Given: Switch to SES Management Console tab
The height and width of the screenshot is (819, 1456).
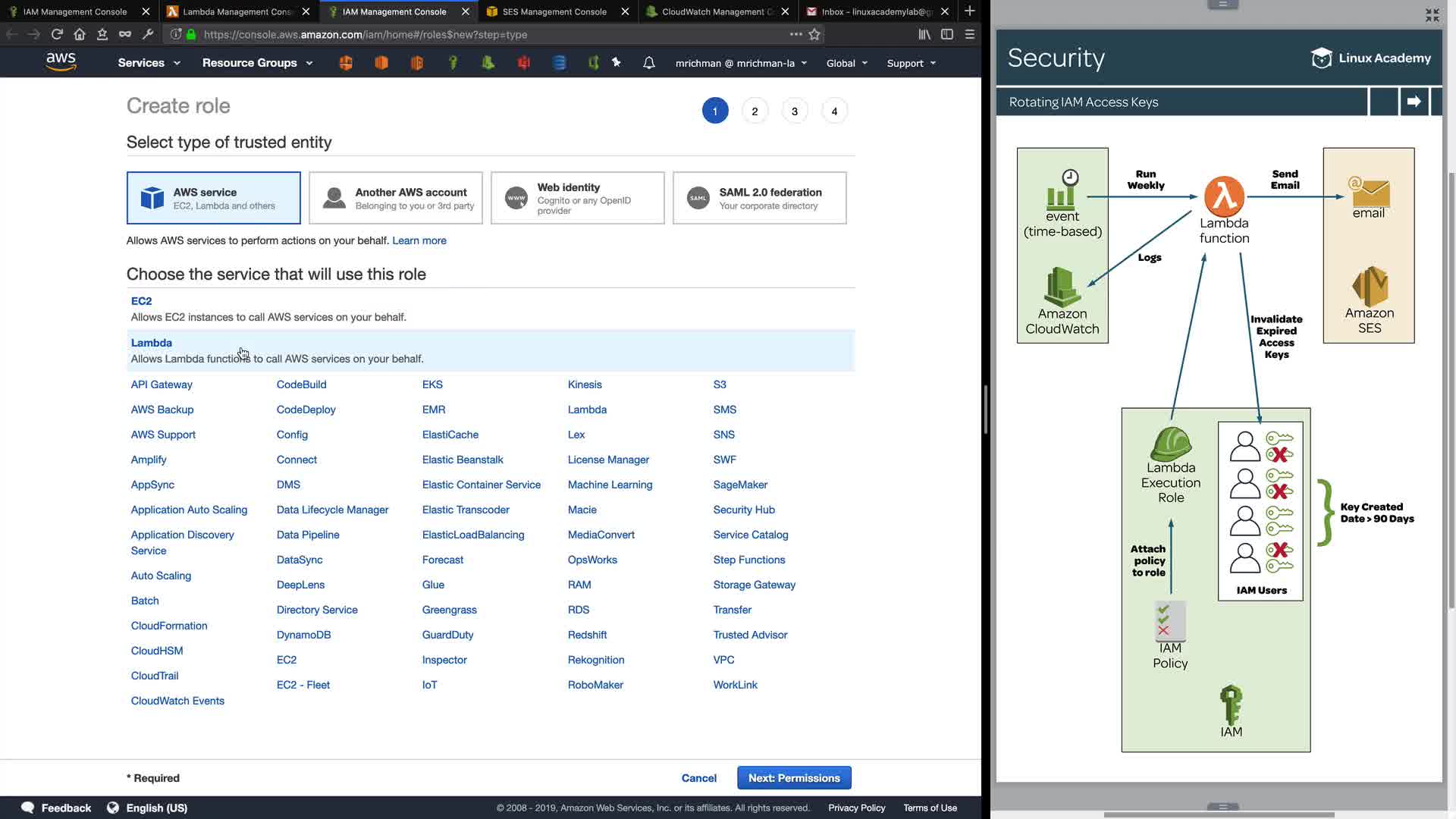Looking at the screenshot, I should (554, 11).
